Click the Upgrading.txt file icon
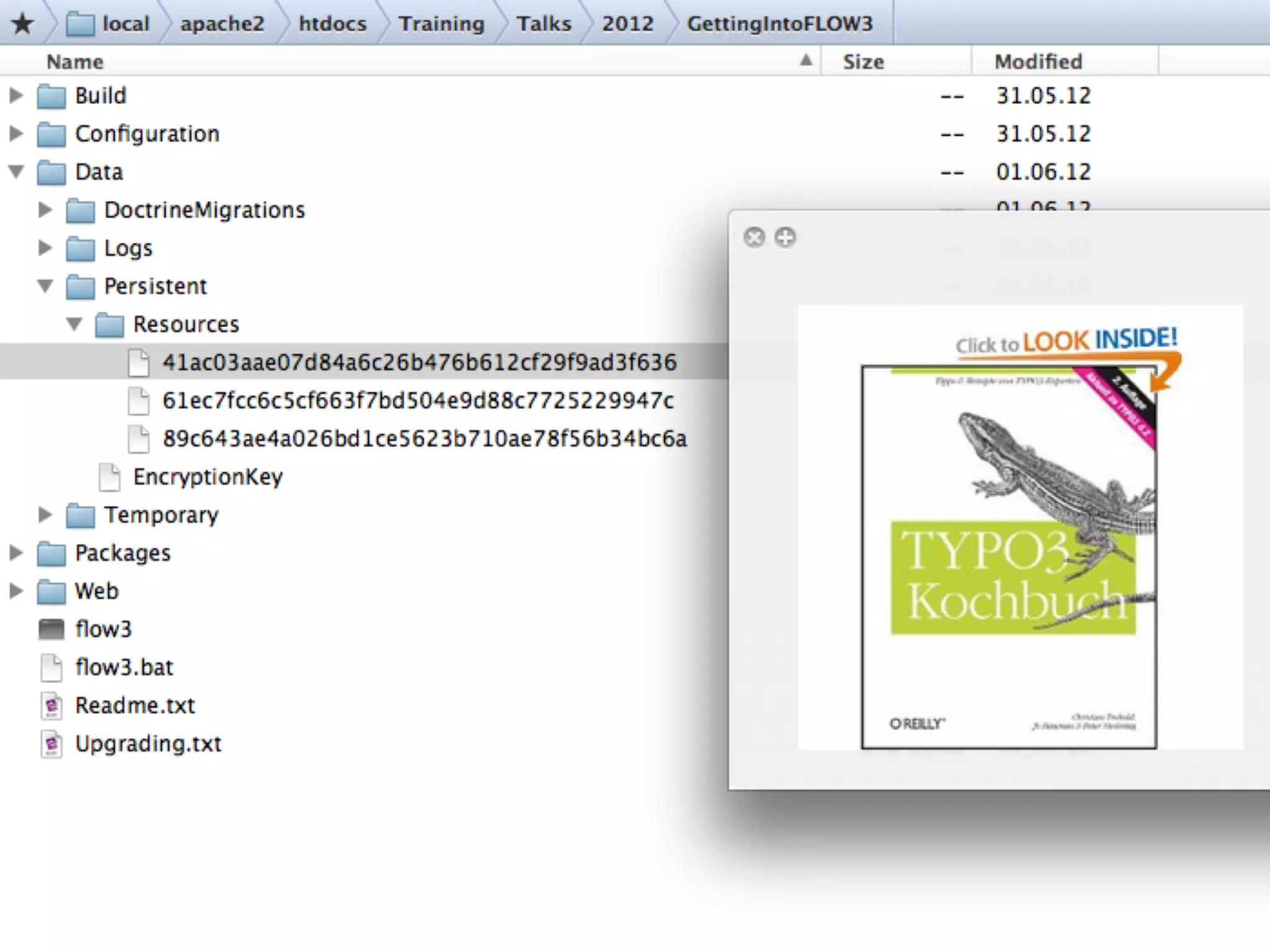 (x=51, y=744)
